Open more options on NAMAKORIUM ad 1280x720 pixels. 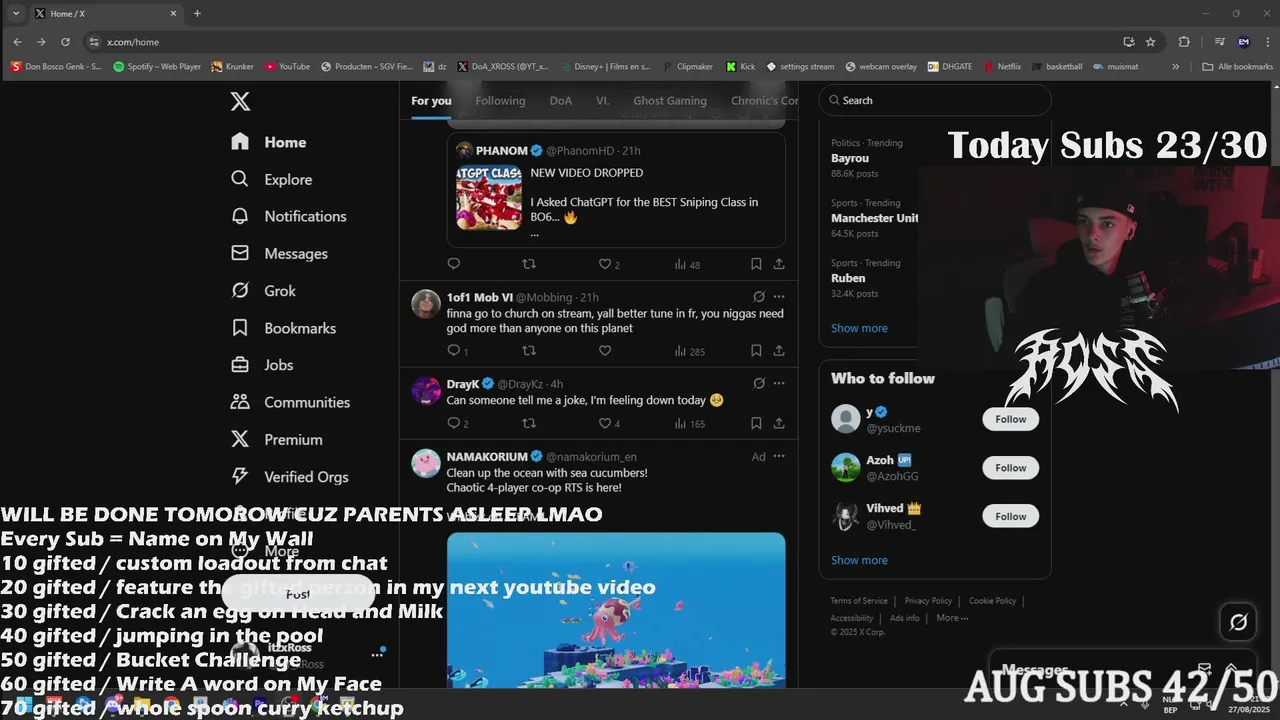coord(779,456)
